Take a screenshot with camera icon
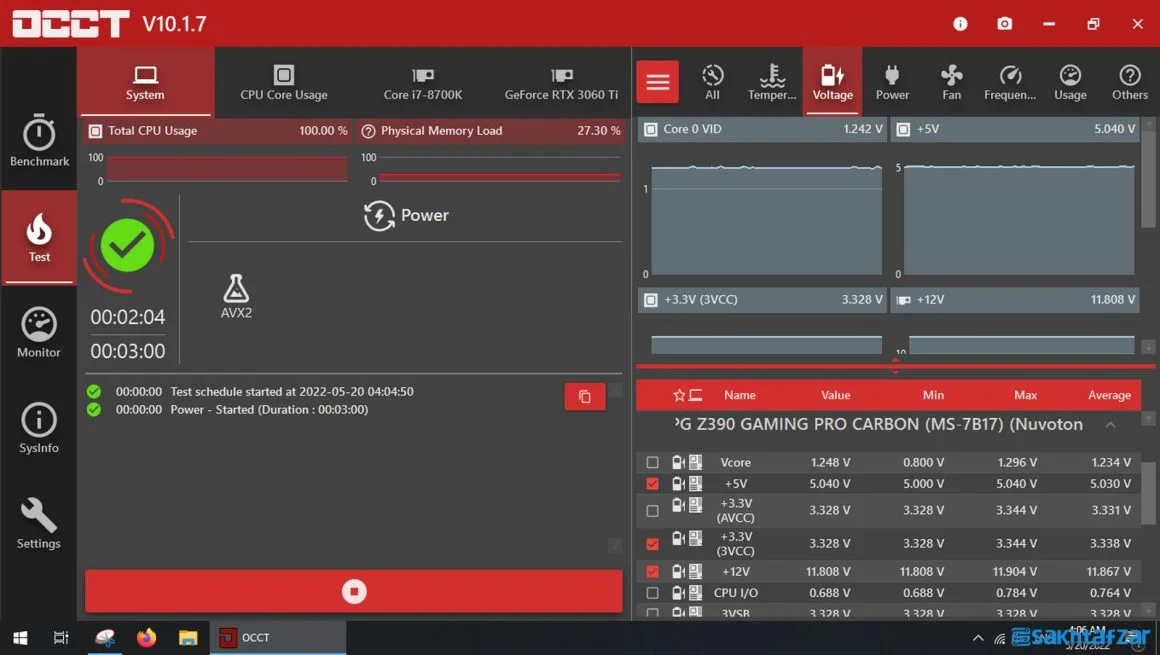Screen dimensions: 1160x655 pyautogui.click(x=1005, y=24)
